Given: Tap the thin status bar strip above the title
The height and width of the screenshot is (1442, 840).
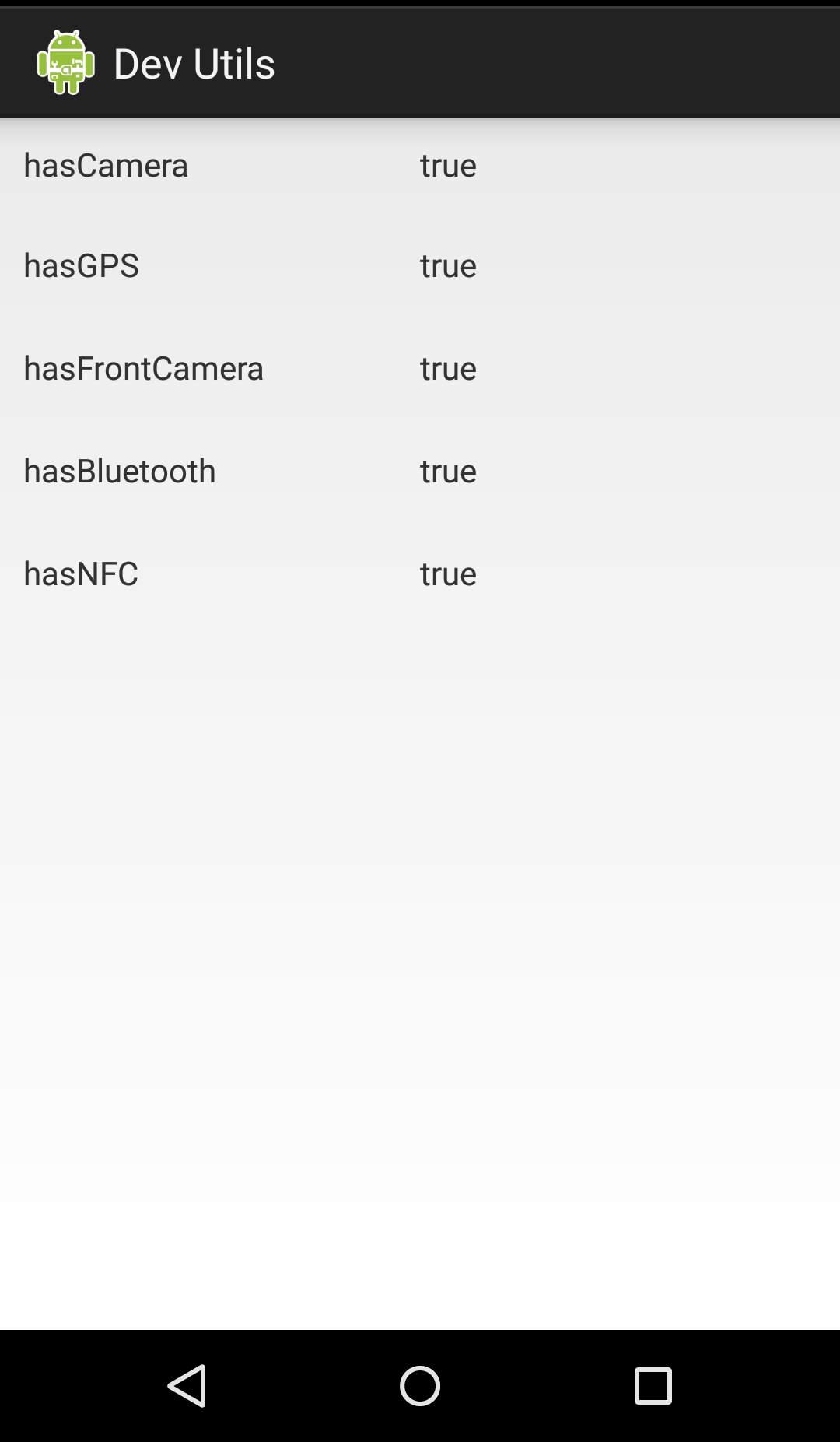Looking at the screenshot, I should [x=420, y=3].
